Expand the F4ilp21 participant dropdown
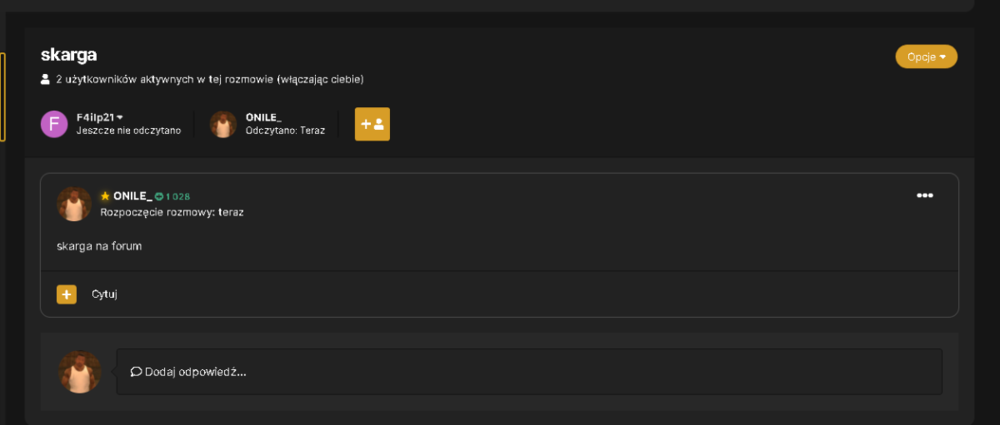This screenshot has width=1000, height=425. [x=99, y=117]
